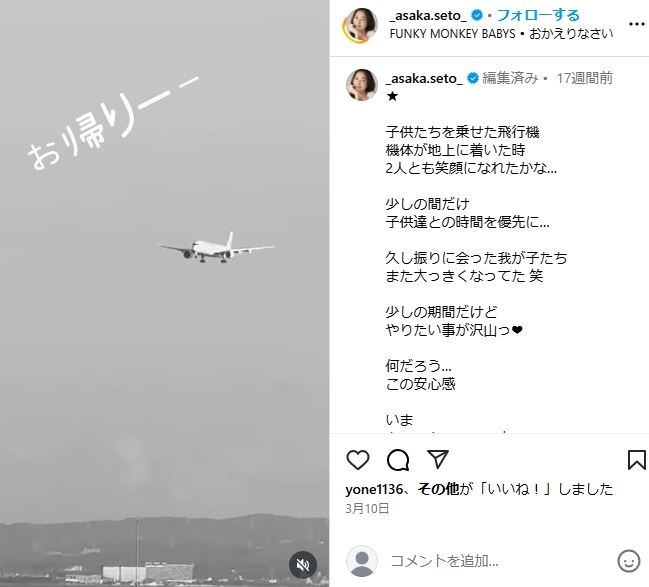The height and width of the screenshot is (587, 649).
Task: Open comments via speech bubble icon
Action: click(x=398, y=460)
